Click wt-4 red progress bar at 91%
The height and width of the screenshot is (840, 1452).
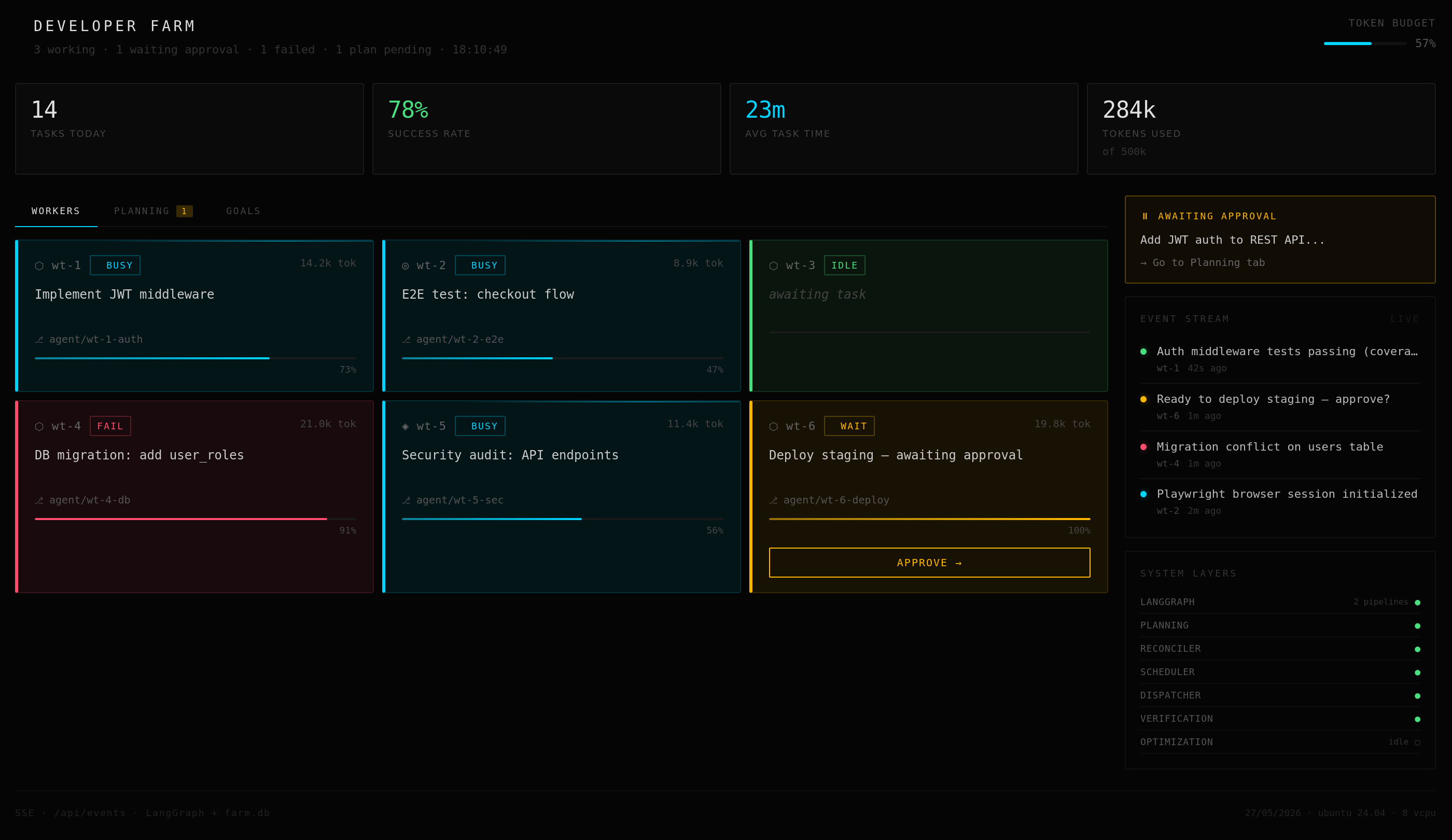(x=196, y=519)
